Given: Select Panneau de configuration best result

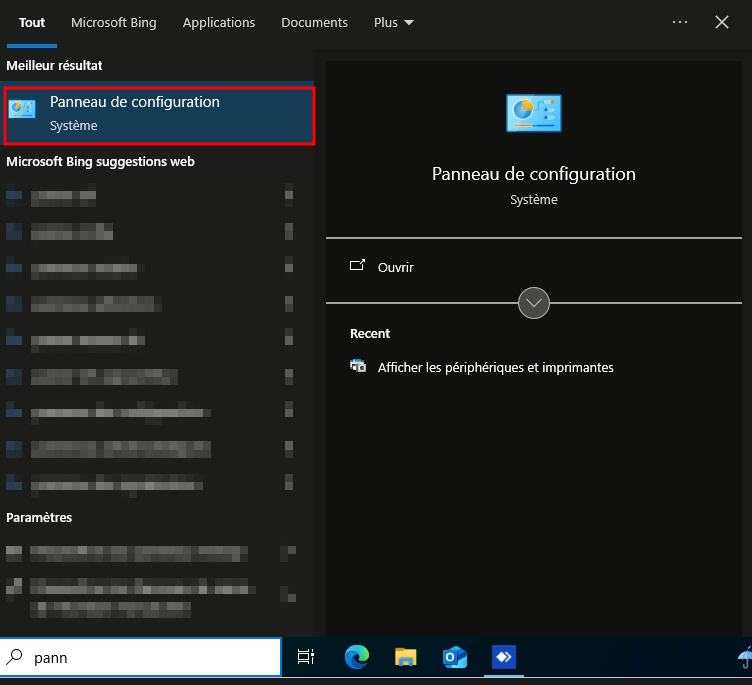Looking at the screenshot, I should [x=159, y=115].
